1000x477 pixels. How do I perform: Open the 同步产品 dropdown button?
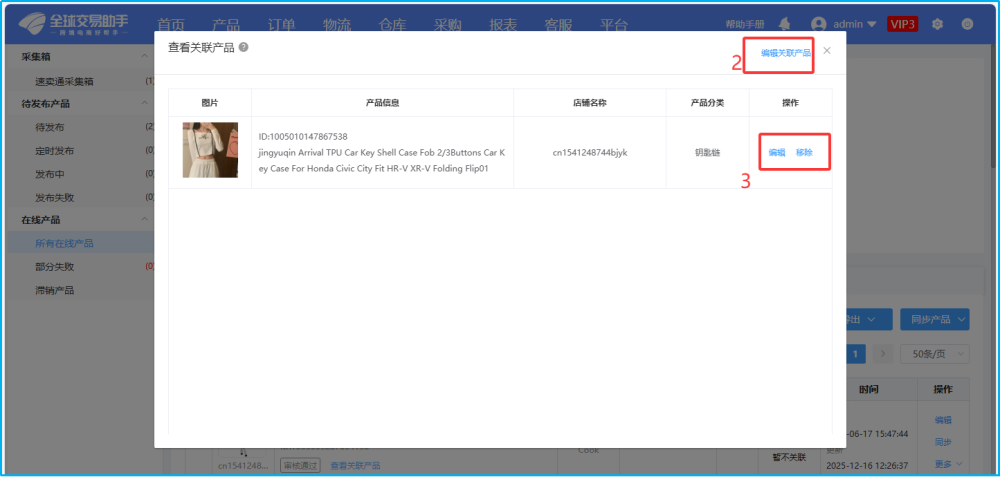pyautogui.click(x=934, y=319)
